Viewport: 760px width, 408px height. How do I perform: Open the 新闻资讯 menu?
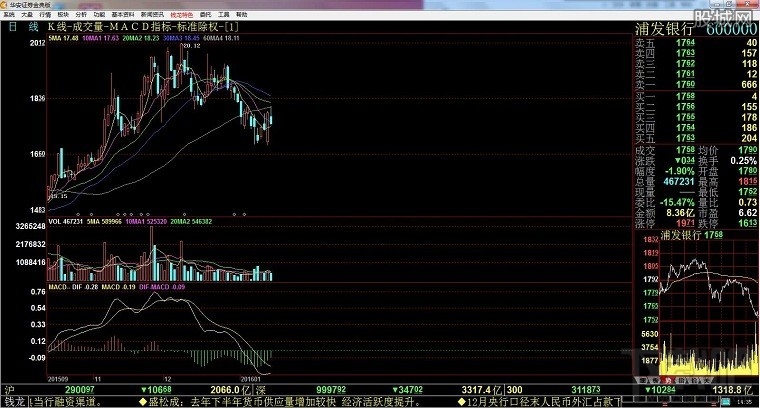coord(152,15)
